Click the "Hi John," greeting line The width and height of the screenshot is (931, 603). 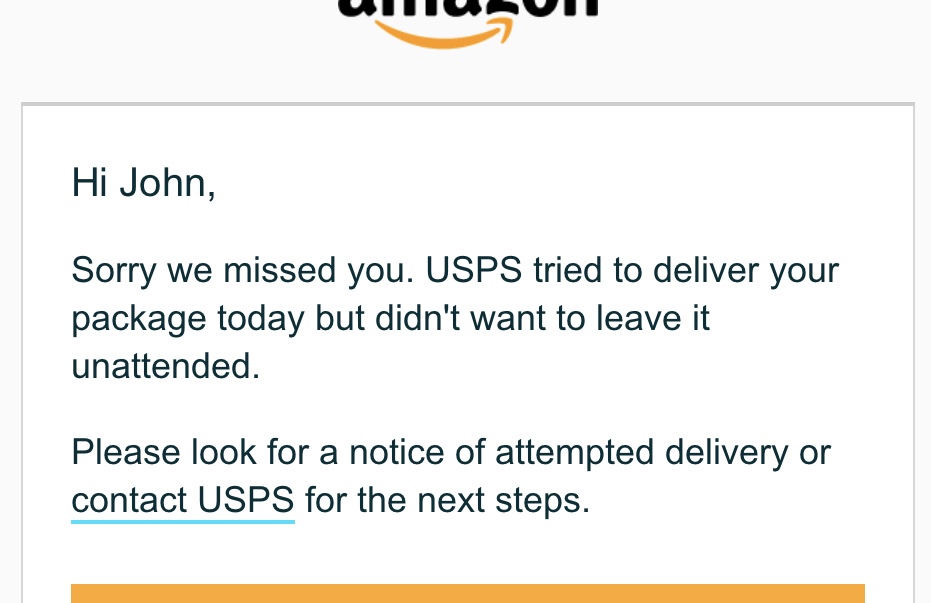[x=143, y=184]
